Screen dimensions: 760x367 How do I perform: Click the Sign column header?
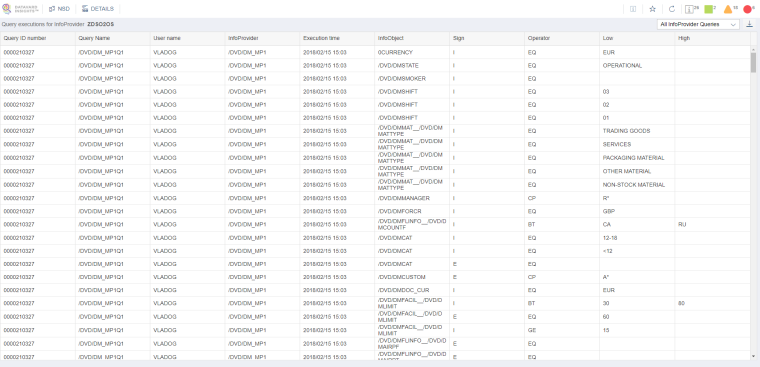point(487,38)
